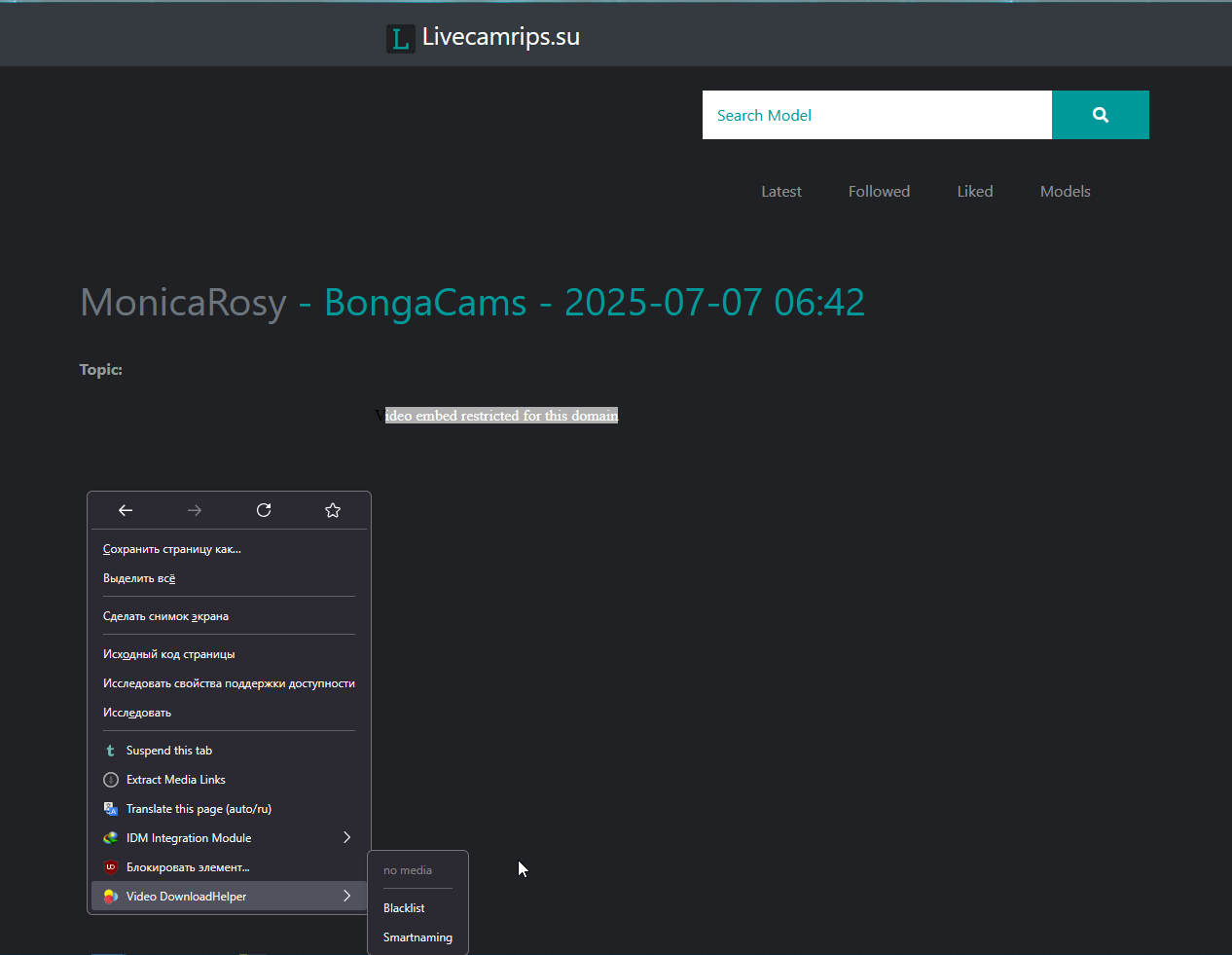
Task: Bookmark page with the star icon
Action: (333, 510)
